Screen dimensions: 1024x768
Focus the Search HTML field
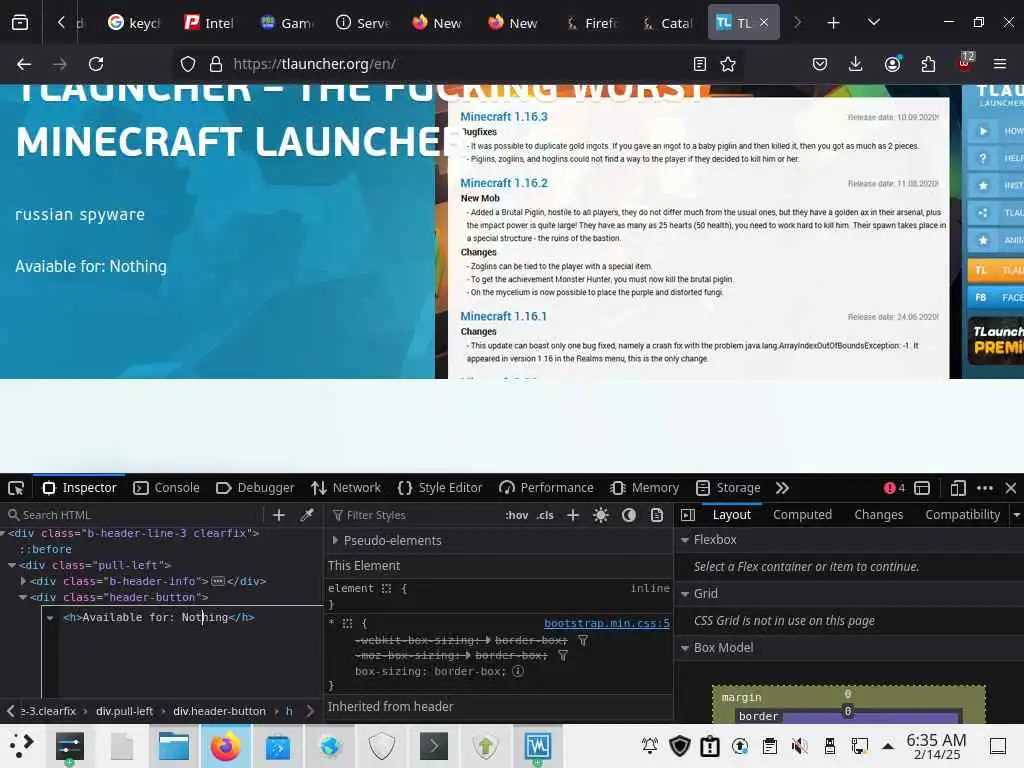[134, 515]
